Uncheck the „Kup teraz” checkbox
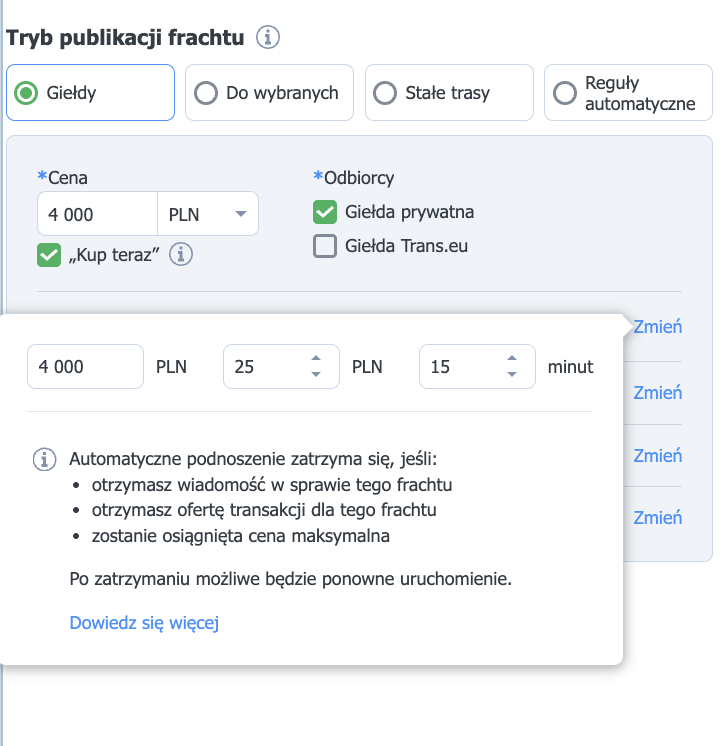The height and width of the screenshot is (746, 724). tap(49, 255)
